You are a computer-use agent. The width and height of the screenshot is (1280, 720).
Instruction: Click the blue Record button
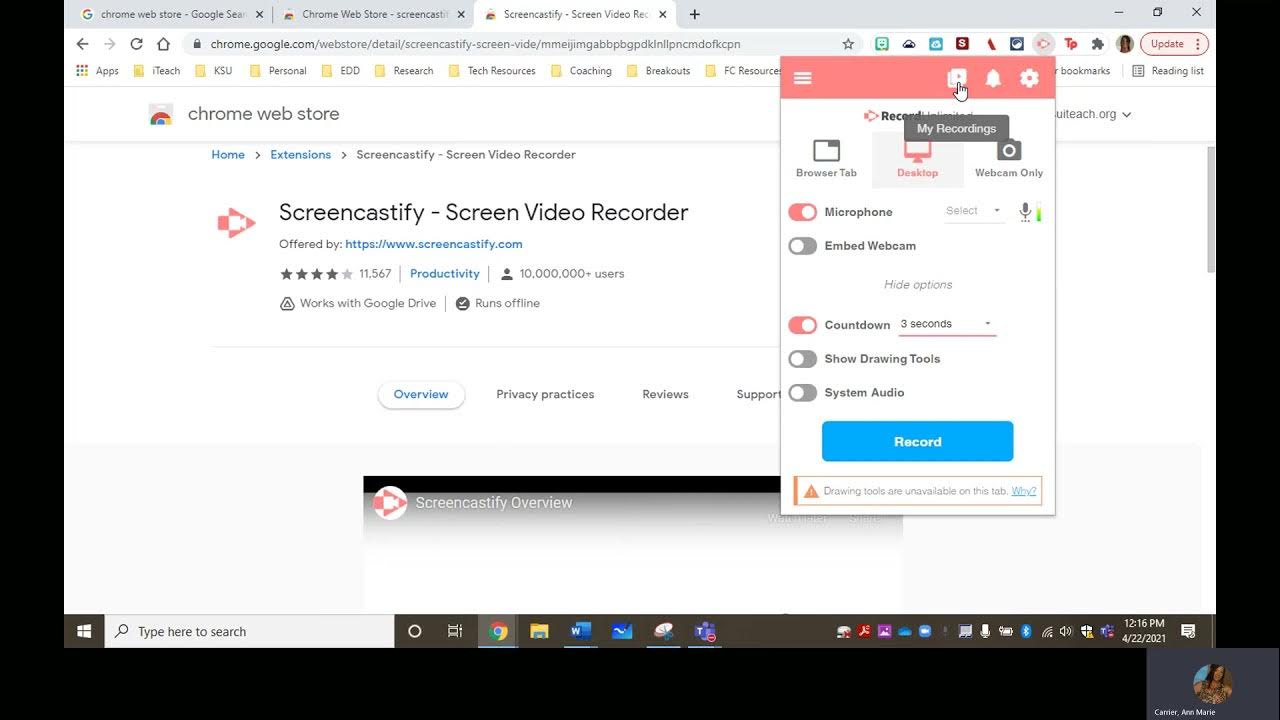[x=917, y=441]
